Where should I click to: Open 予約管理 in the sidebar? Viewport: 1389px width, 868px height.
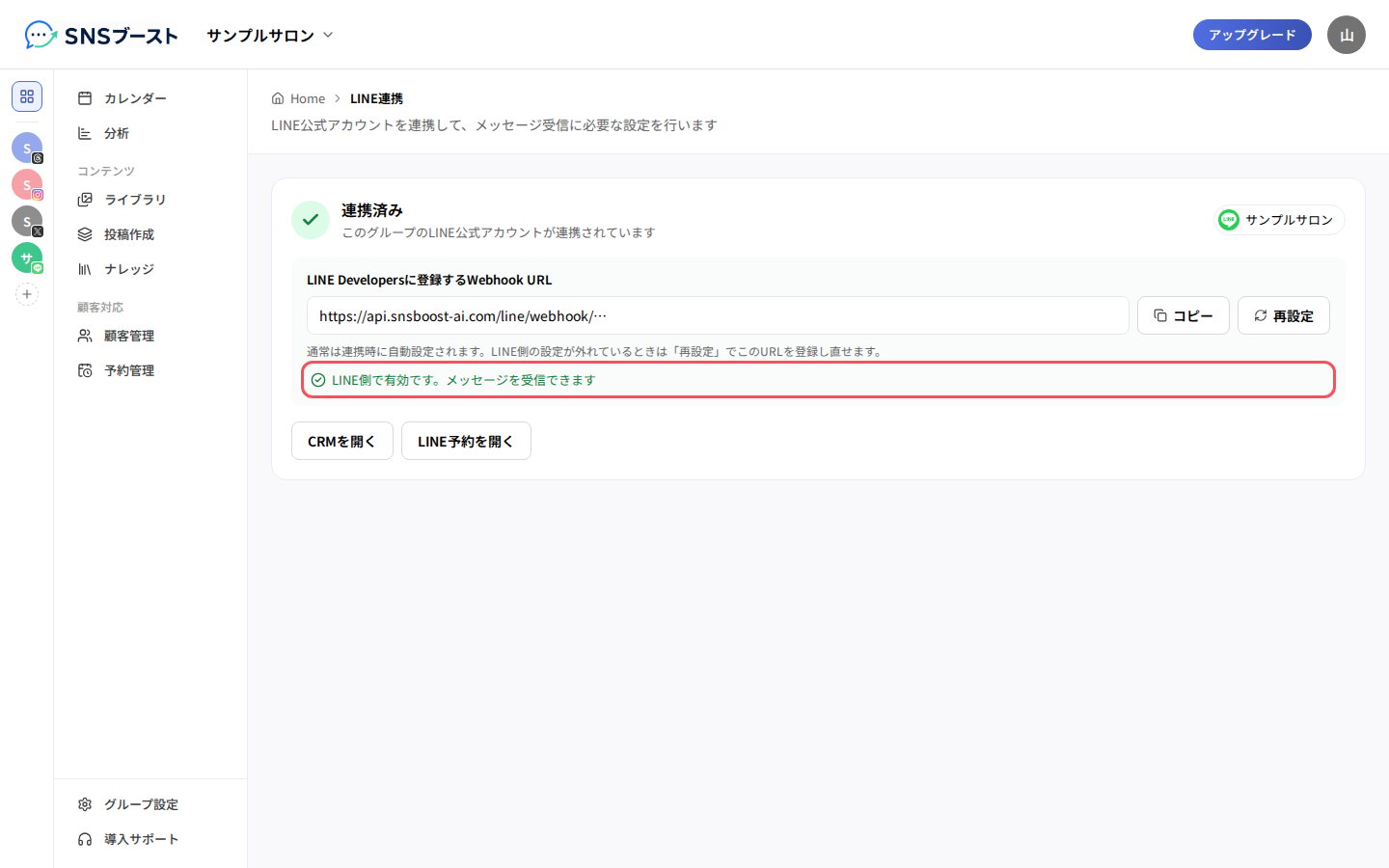150,370
